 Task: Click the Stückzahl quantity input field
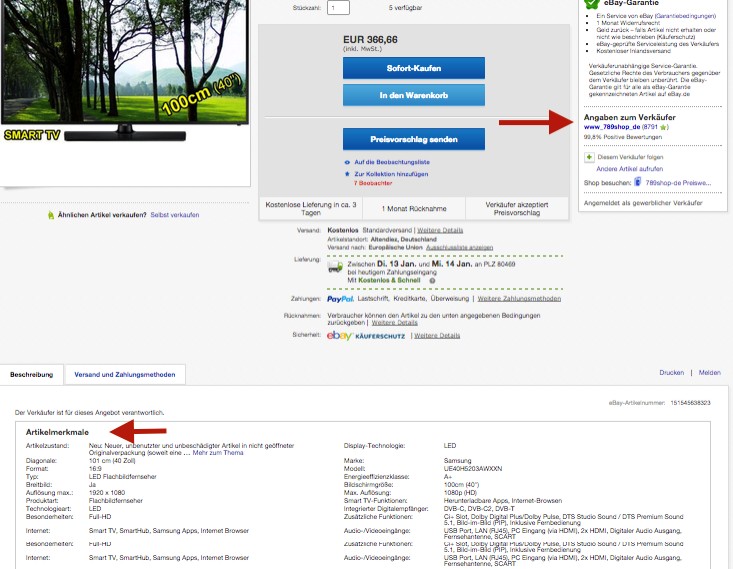[338, 8]
